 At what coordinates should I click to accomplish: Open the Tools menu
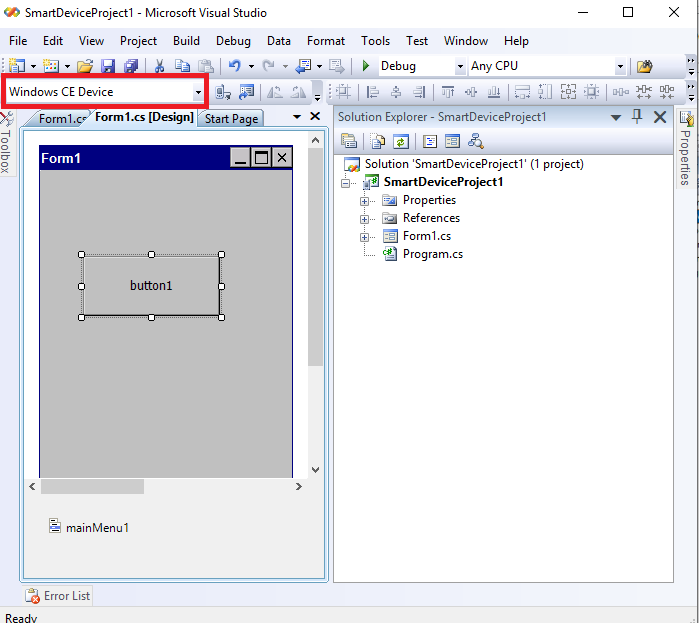(x=375, y=41)
